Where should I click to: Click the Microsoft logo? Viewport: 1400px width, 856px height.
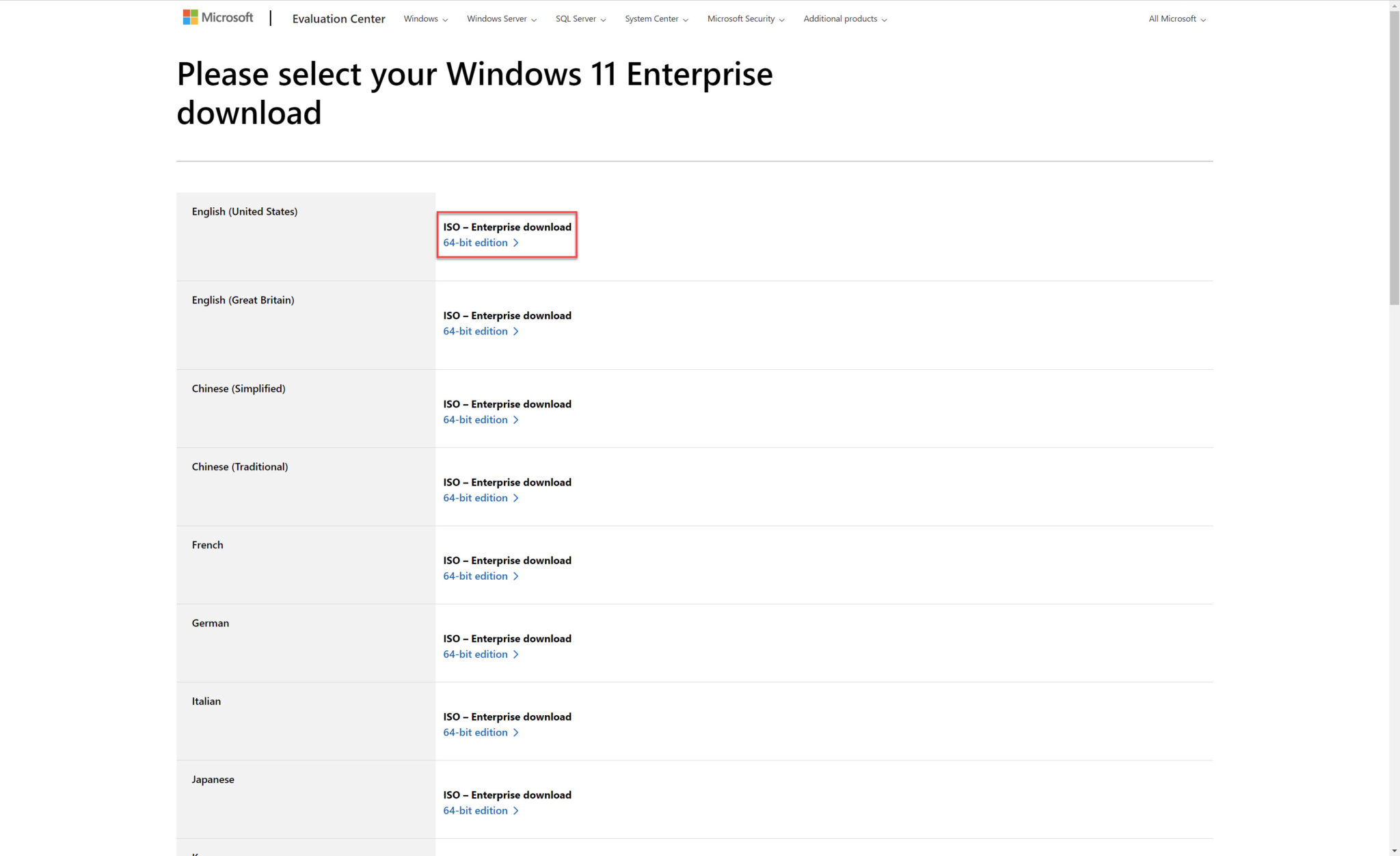tap(217, 16)
